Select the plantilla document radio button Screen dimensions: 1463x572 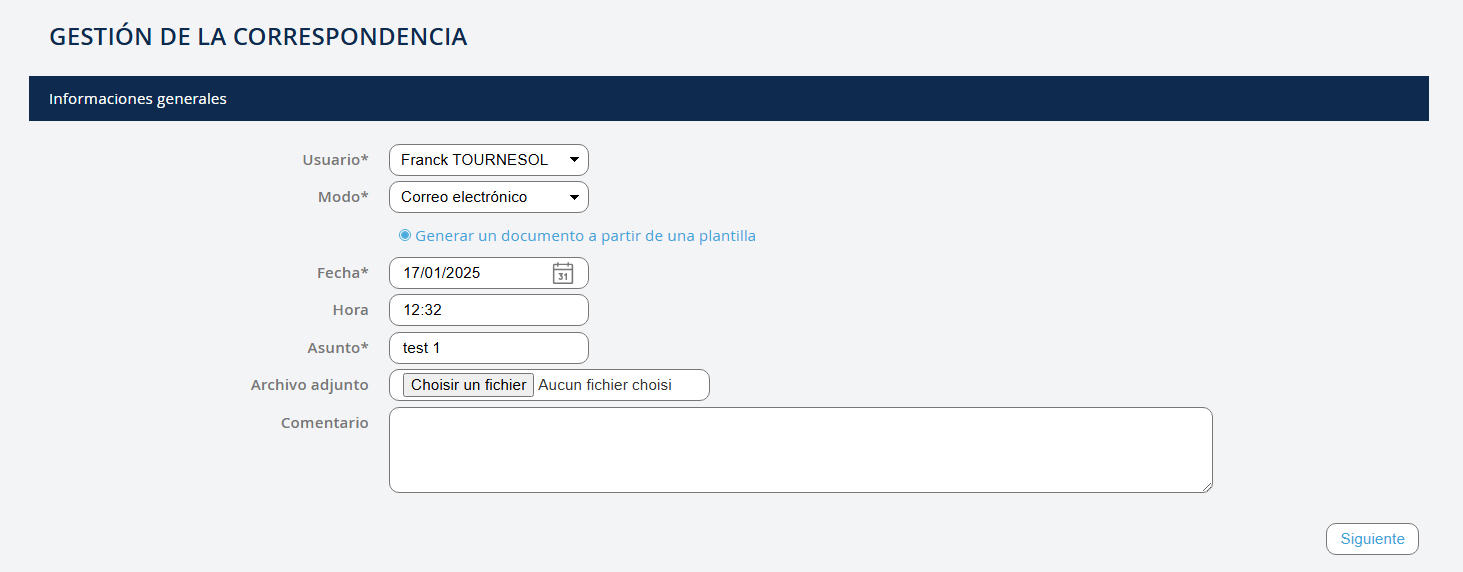tap(405, 235)
